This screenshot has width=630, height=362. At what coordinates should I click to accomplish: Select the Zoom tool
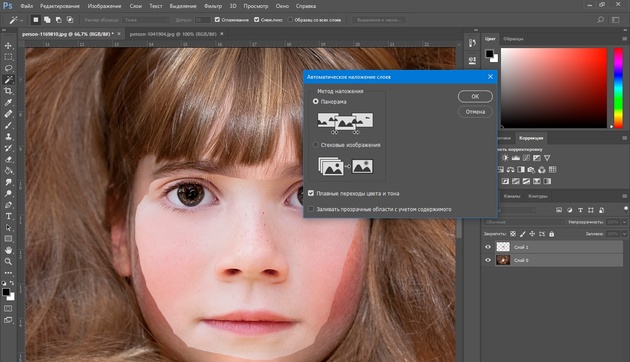[x=8, y=262]
